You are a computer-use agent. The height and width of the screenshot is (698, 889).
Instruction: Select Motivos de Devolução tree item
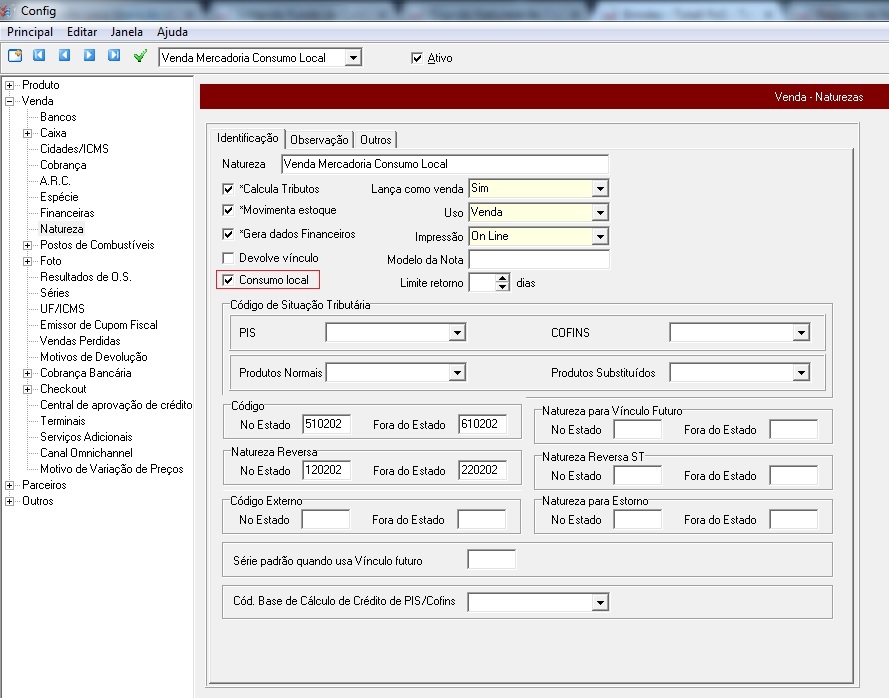(x=94, y=357)
